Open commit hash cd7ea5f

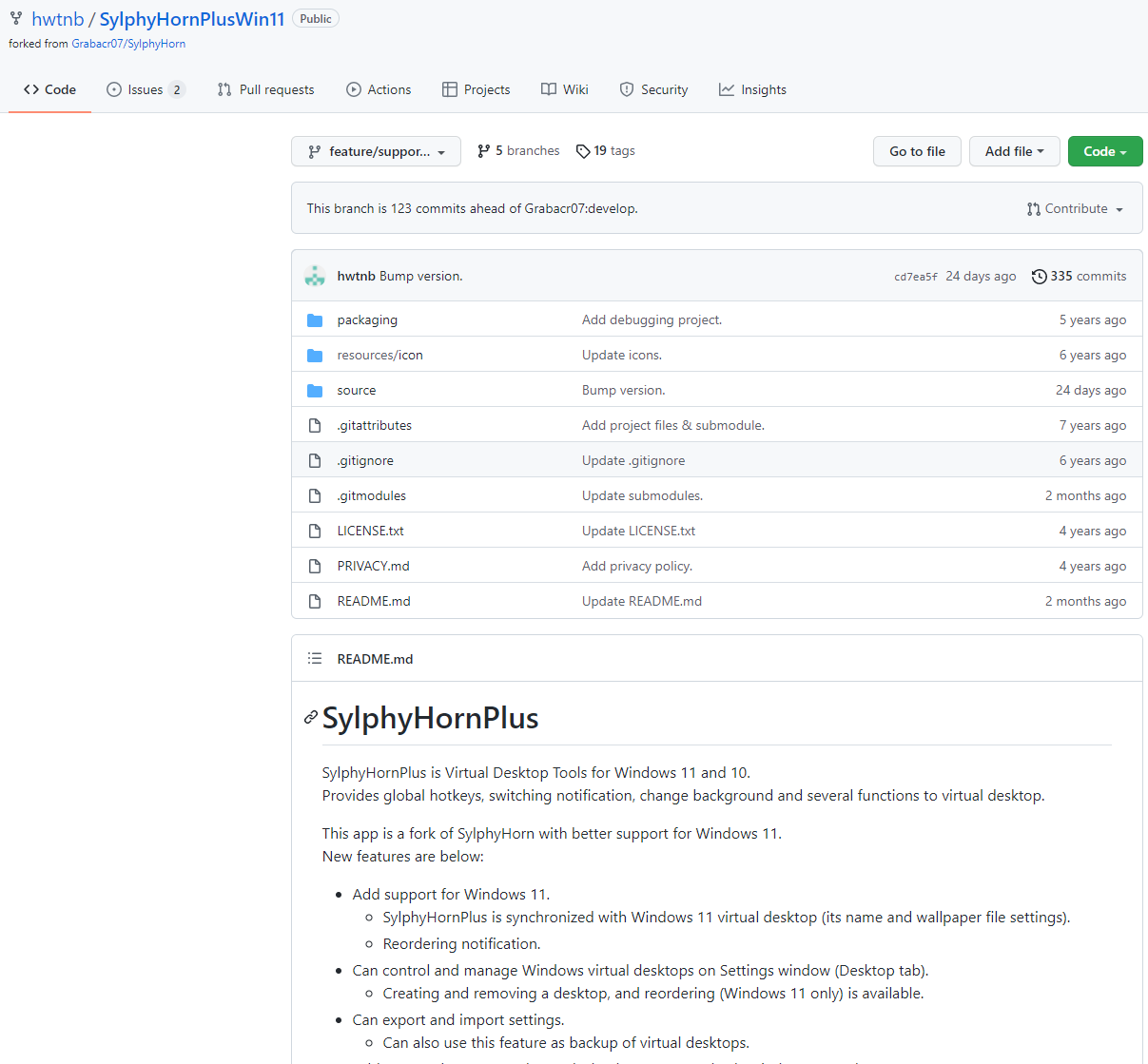click(x=916, y=277)
